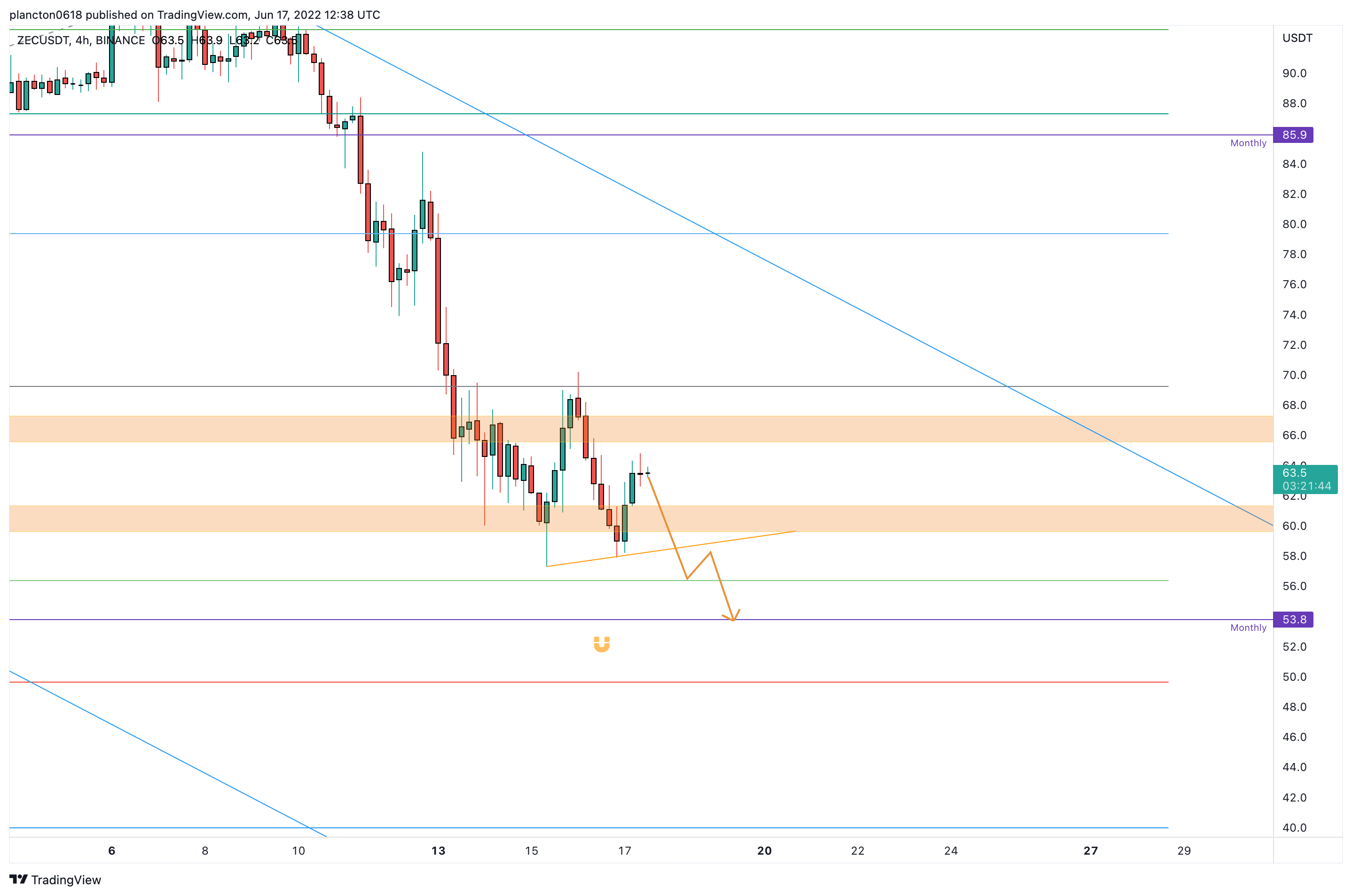Click the 85.9 monthly price label

click(x=1294, y=135)
